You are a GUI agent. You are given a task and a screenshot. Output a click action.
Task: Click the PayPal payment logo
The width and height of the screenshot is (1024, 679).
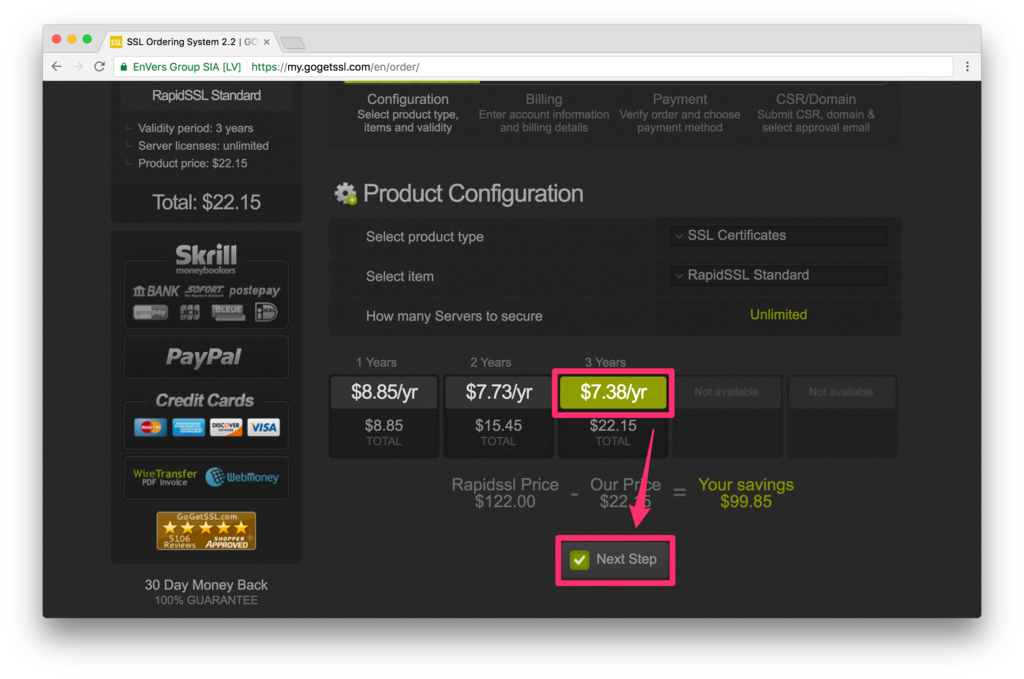point(204,356)
